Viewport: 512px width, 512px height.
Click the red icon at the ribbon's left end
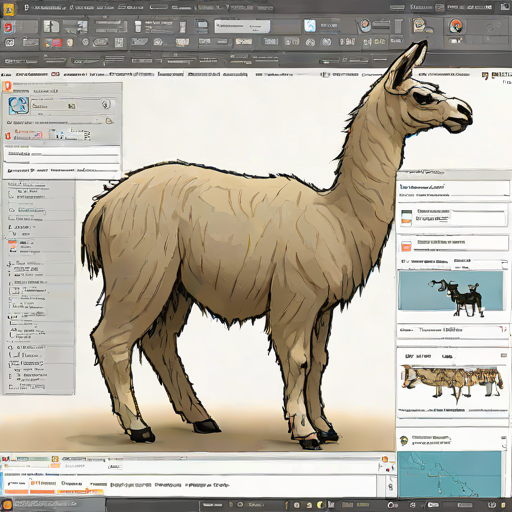9,27
